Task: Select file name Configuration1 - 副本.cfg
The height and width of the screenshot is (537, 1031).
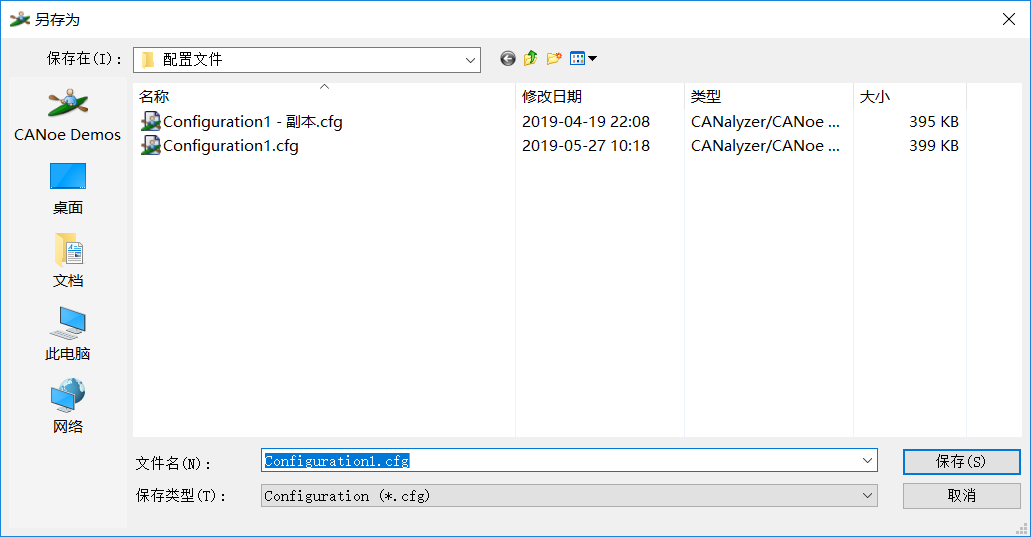Action: point(252,122)
